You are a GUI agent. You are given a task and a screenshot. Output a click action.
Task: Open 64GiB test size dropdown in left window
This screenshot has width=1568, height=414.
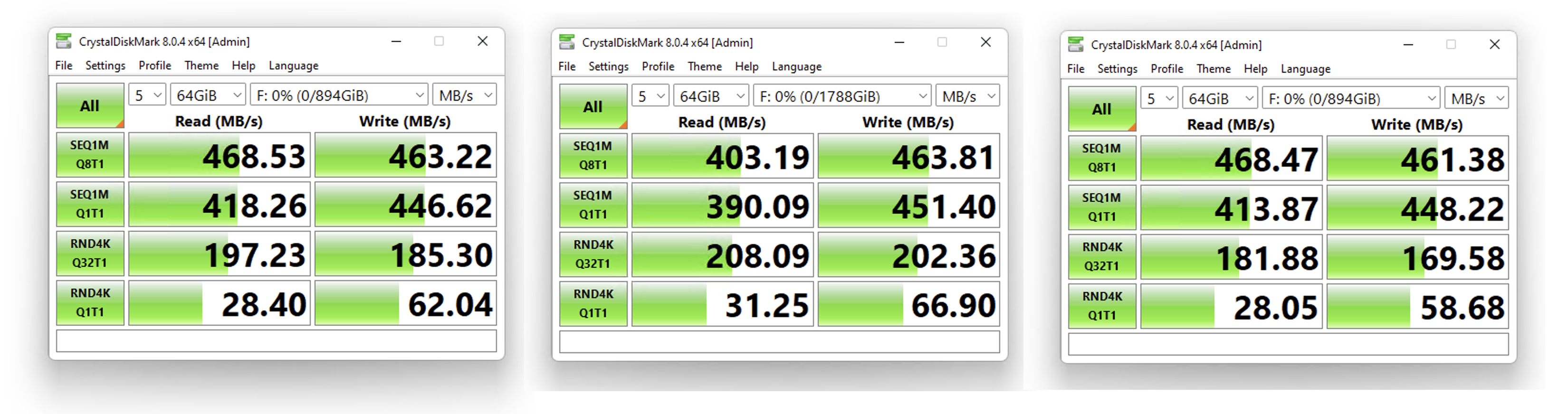coord(208,95)
